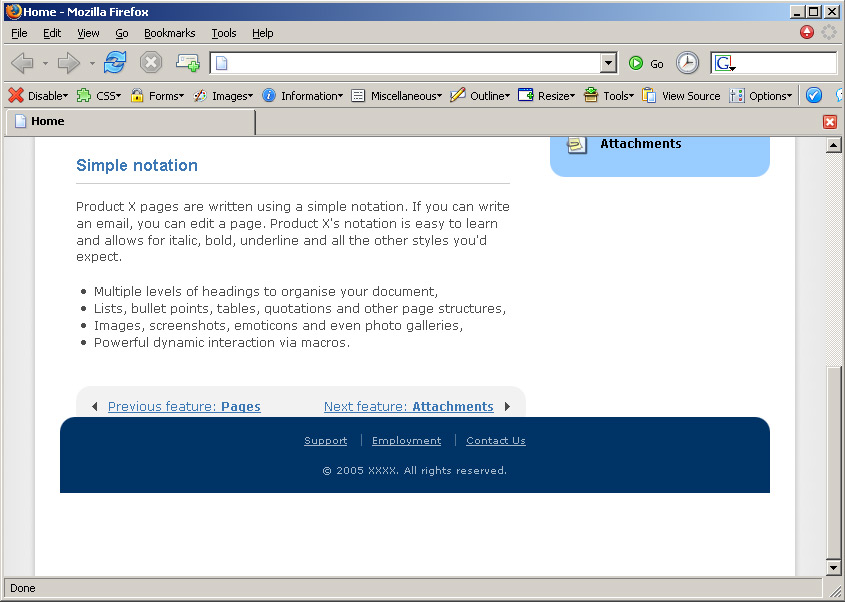Click the Previous feature: Pages link

[184, 406]
